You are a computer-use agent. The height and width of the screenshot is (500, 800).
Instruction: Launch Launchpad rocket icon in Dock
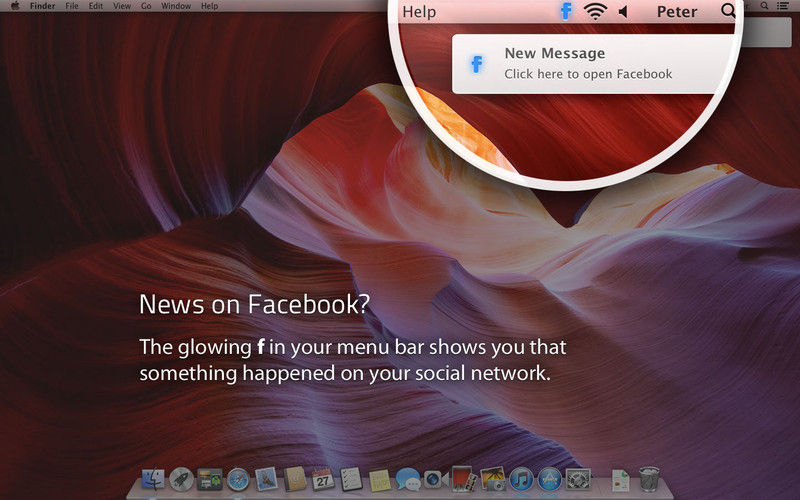(x=181, y=480)
